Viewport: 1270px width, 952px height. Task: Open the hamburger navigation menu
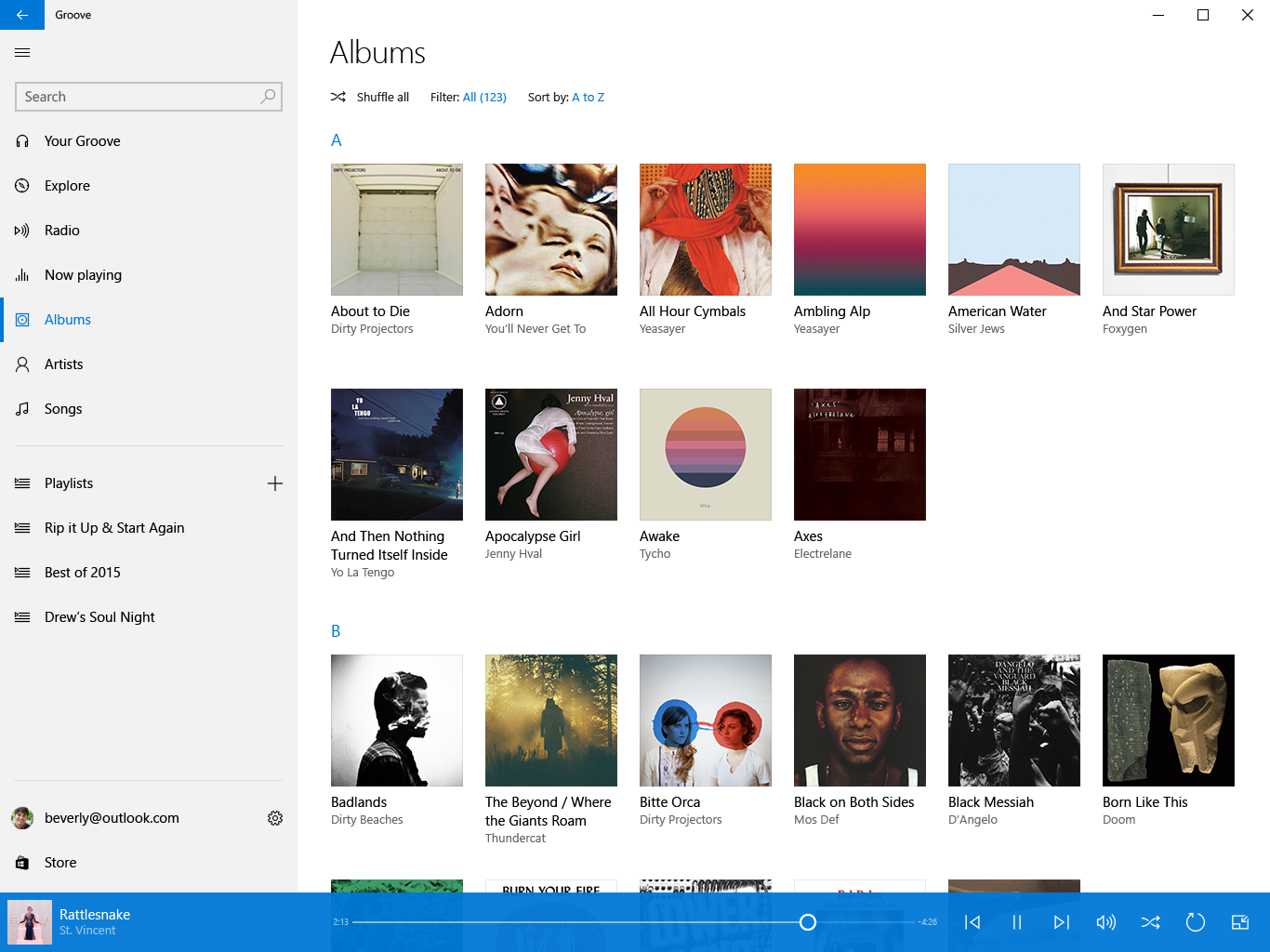(22, 53)
